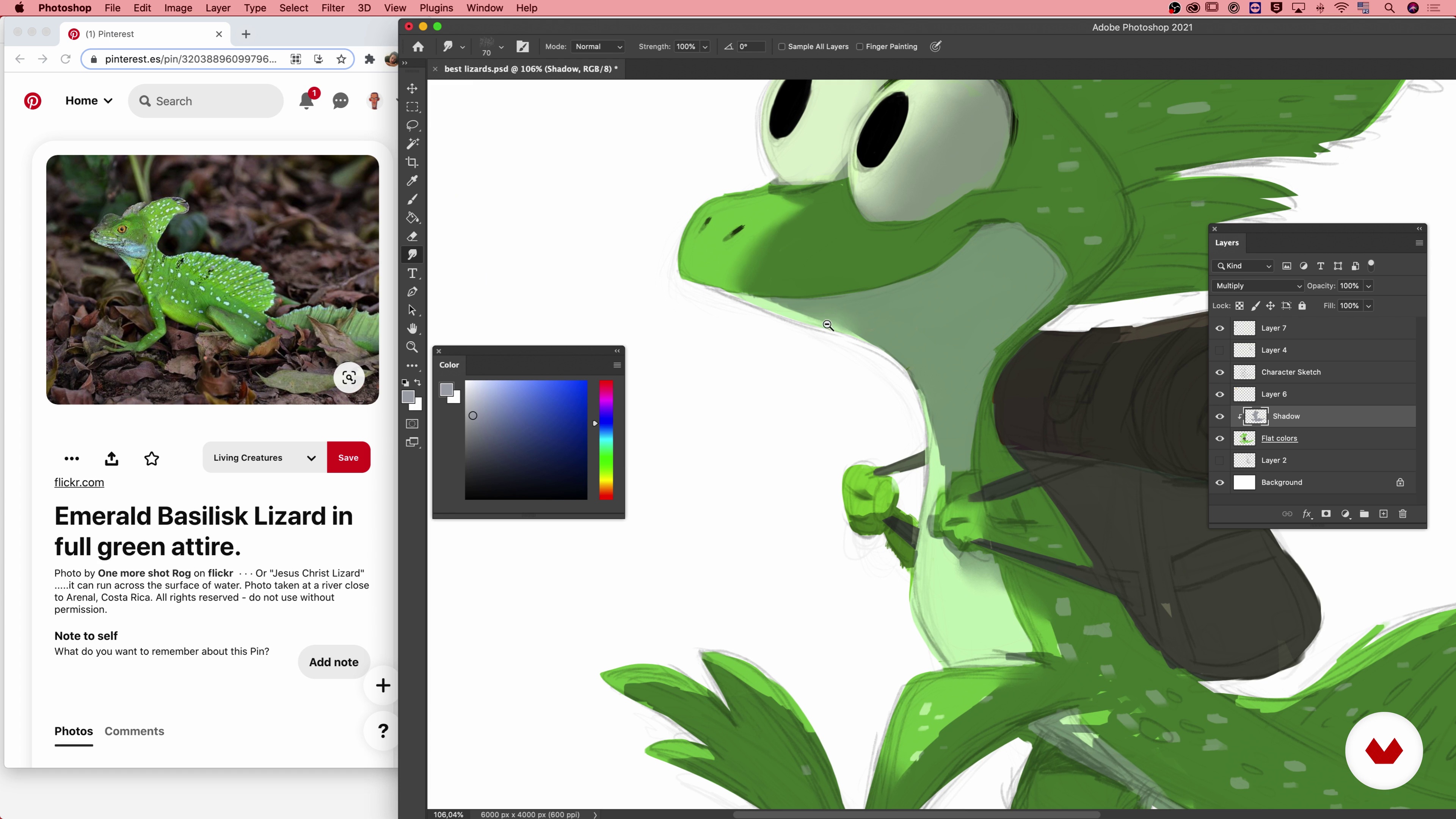Image resolution: width=1456 pixels, height=819 pixels.
Task: Click the color field in Color panel
Action: click(x=526, y=440)
